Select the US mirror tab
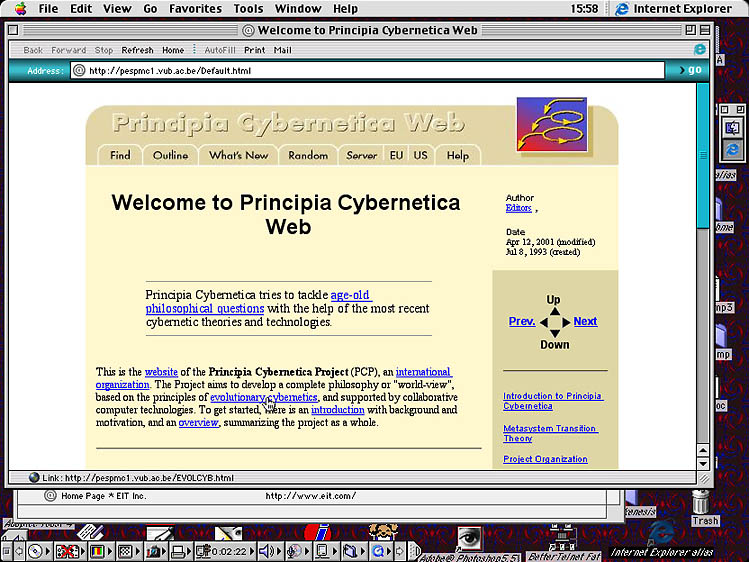Viewport: 749px width, 562px height. click(420, 155)
